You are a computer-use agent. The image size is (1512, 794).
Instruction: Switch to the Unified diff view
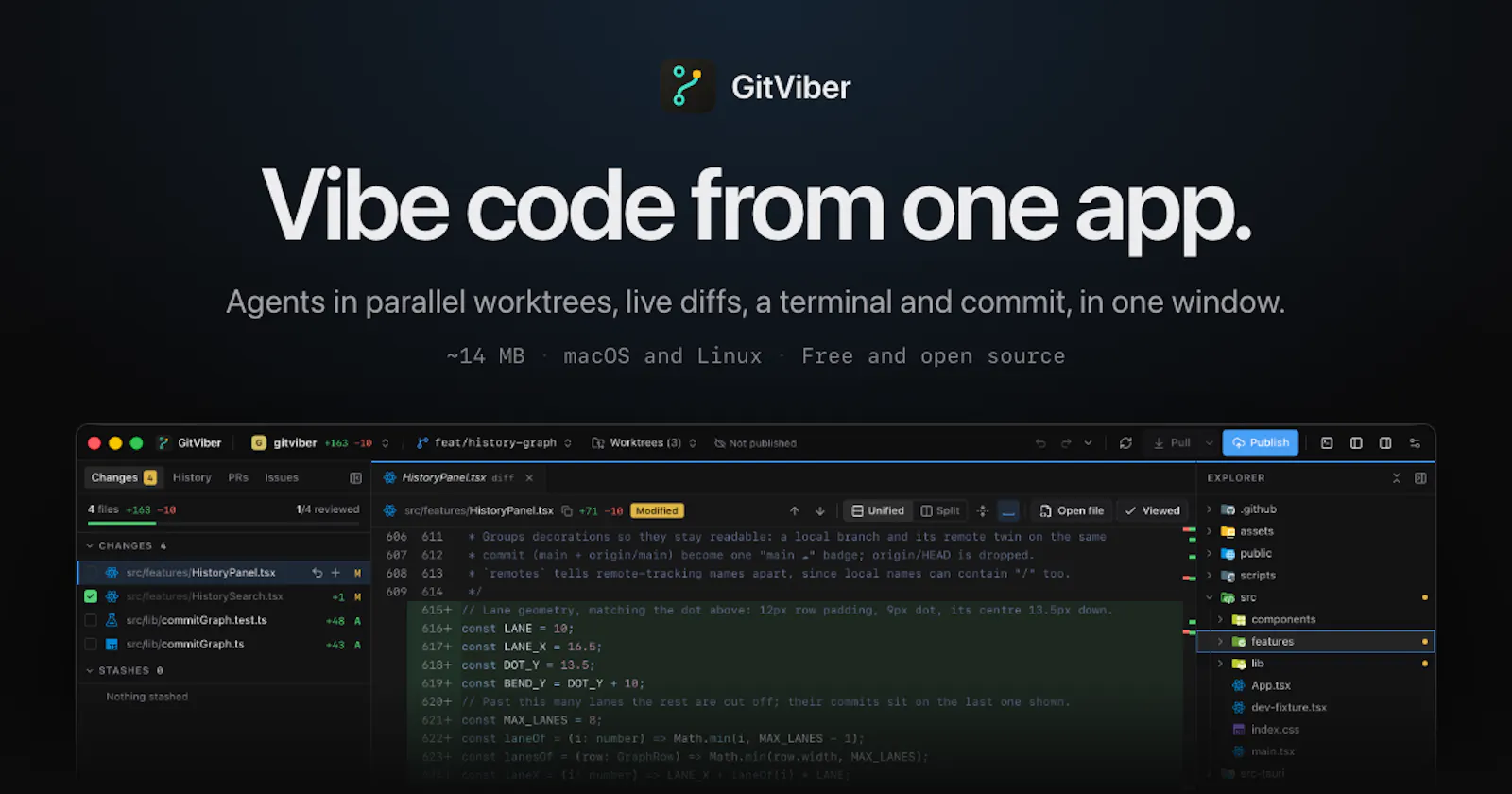[878, 511]
